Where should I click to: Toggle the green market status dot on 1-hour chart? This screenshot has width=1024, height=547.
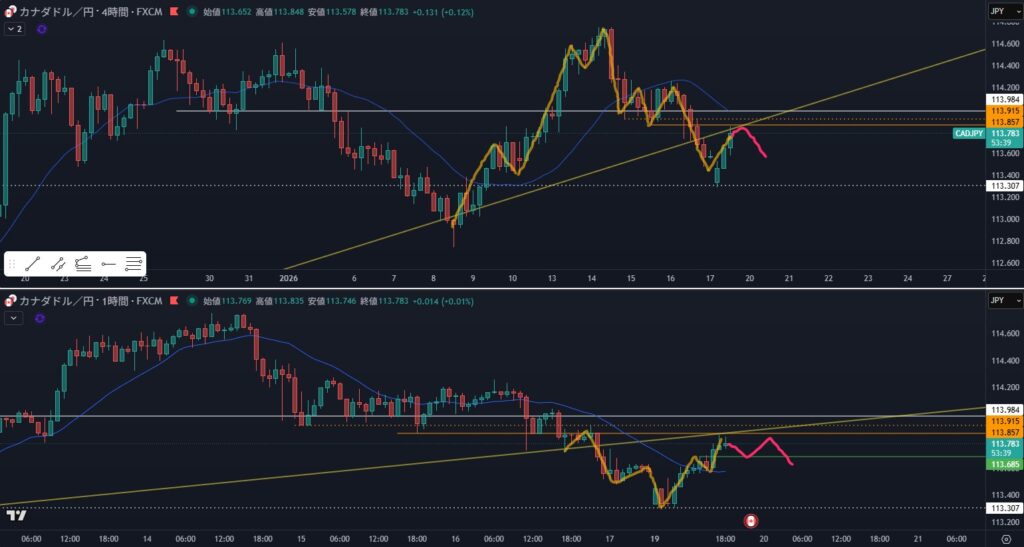coord(191,300)
